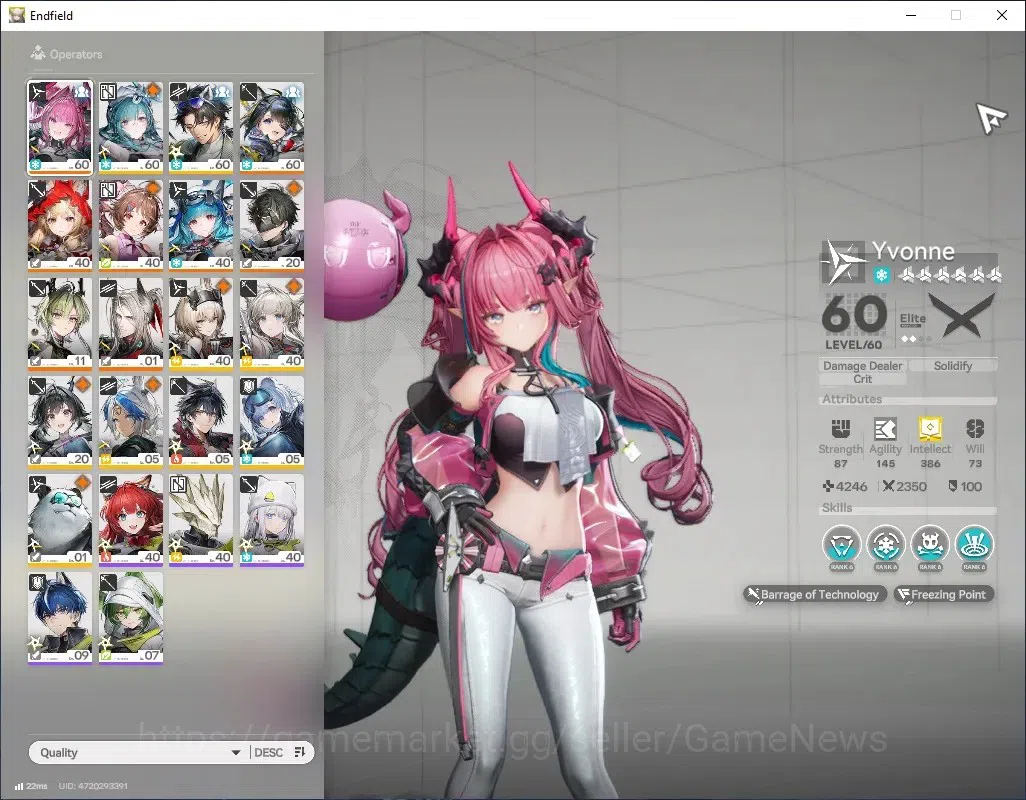Click the UID 4720293391 text
This screenshot has width=1026, height=800.
[93, 786]
